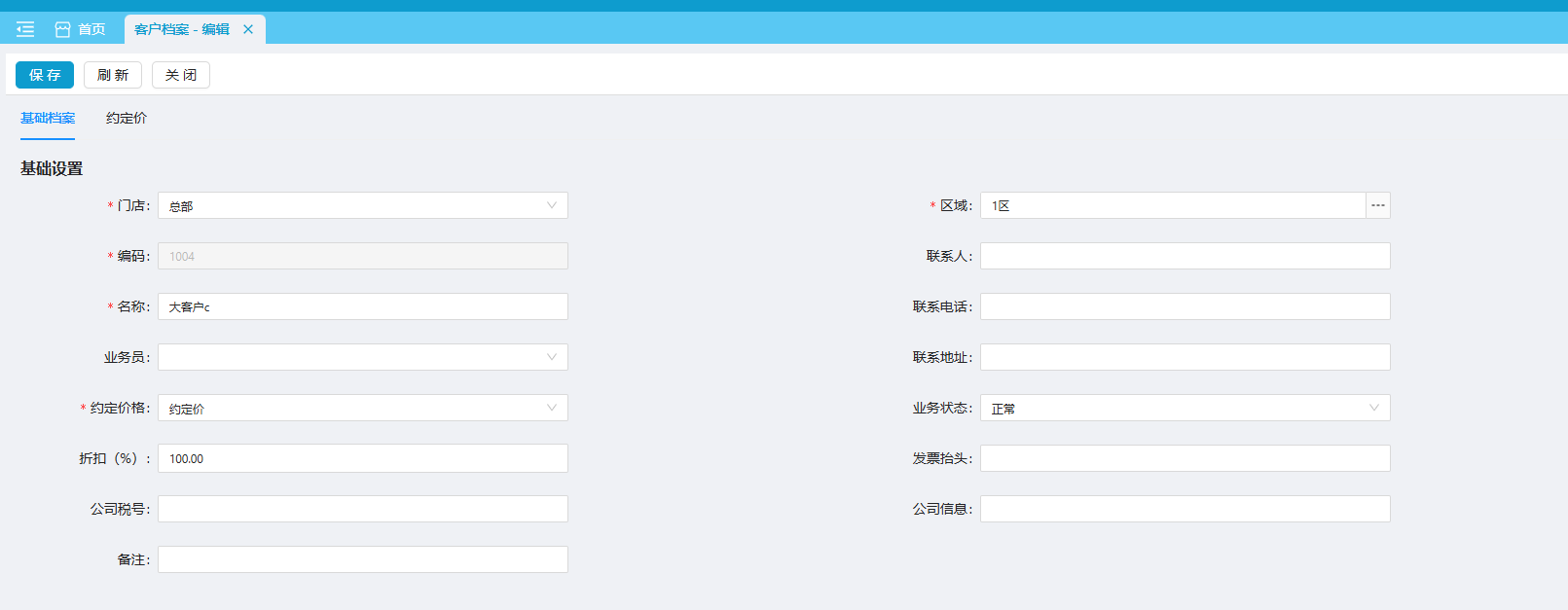The image size is (1568, 610).
Task: Click the home icon in the tab bar
Action: point(62,29)
